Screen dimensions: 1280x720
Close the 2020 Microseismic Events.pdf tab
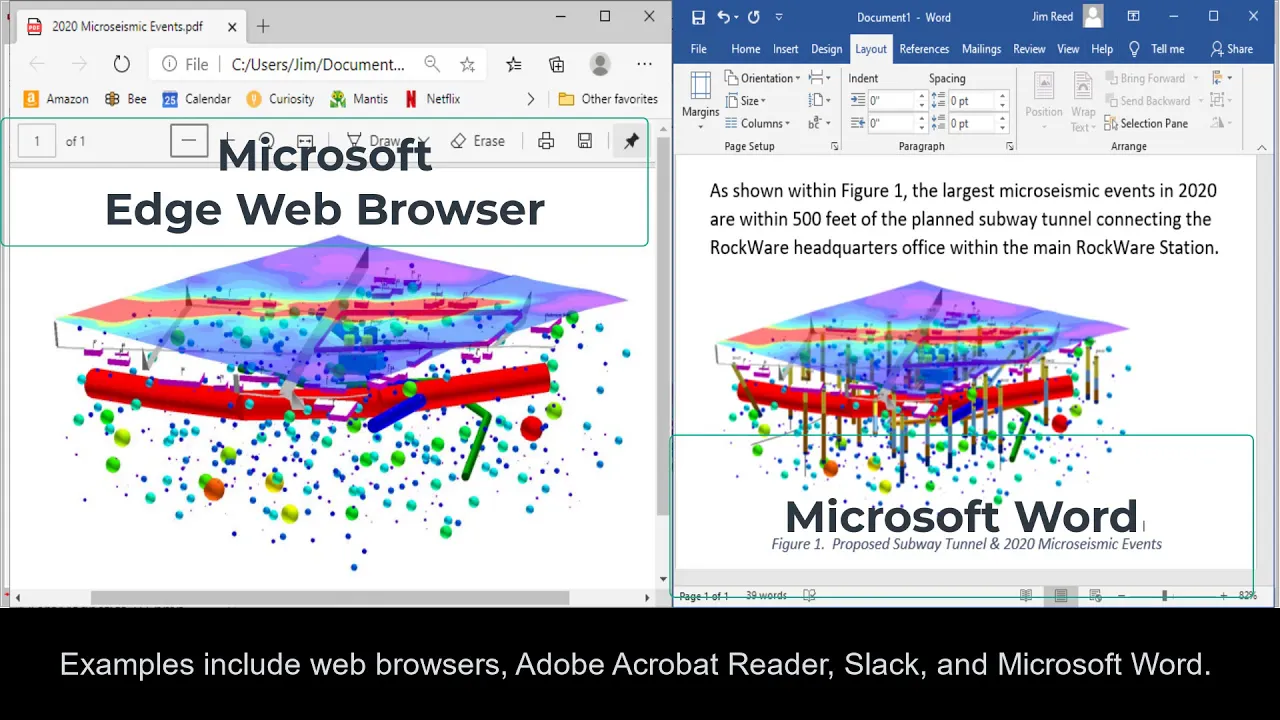231,26
